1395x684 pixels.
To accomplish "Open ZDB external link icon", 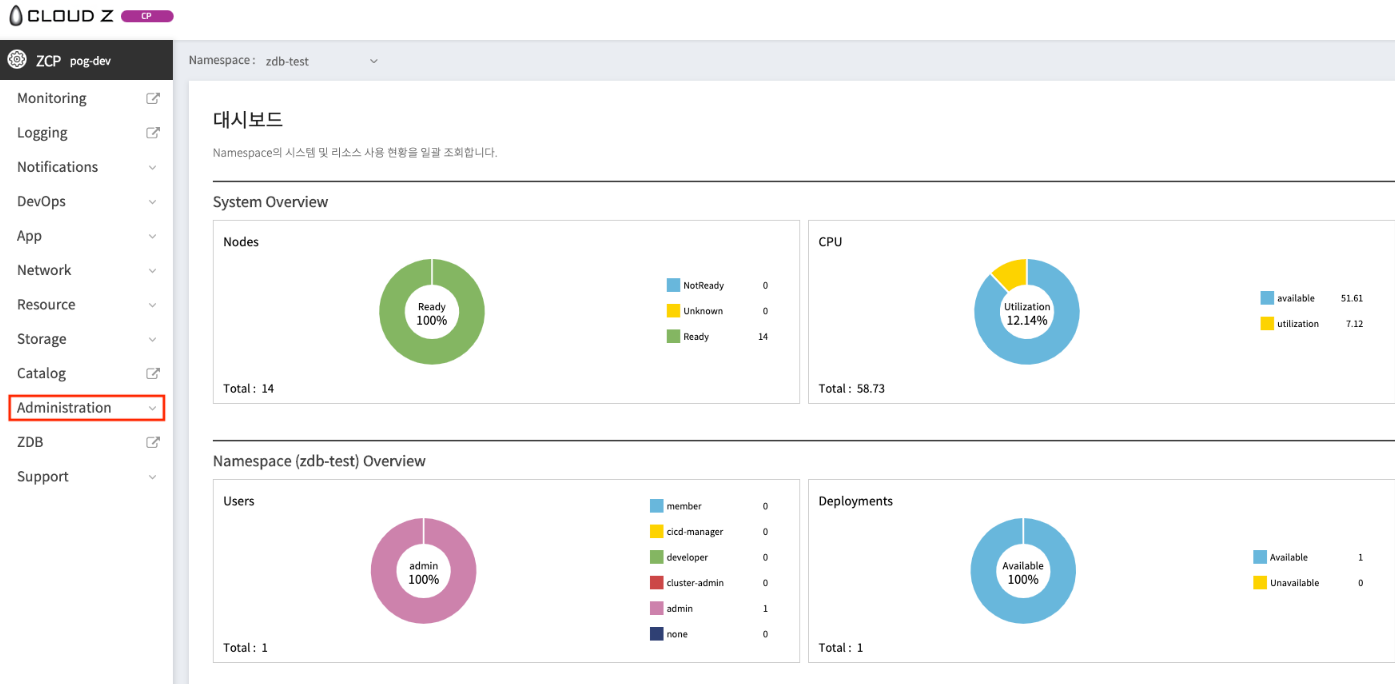I will click(153, 442).
